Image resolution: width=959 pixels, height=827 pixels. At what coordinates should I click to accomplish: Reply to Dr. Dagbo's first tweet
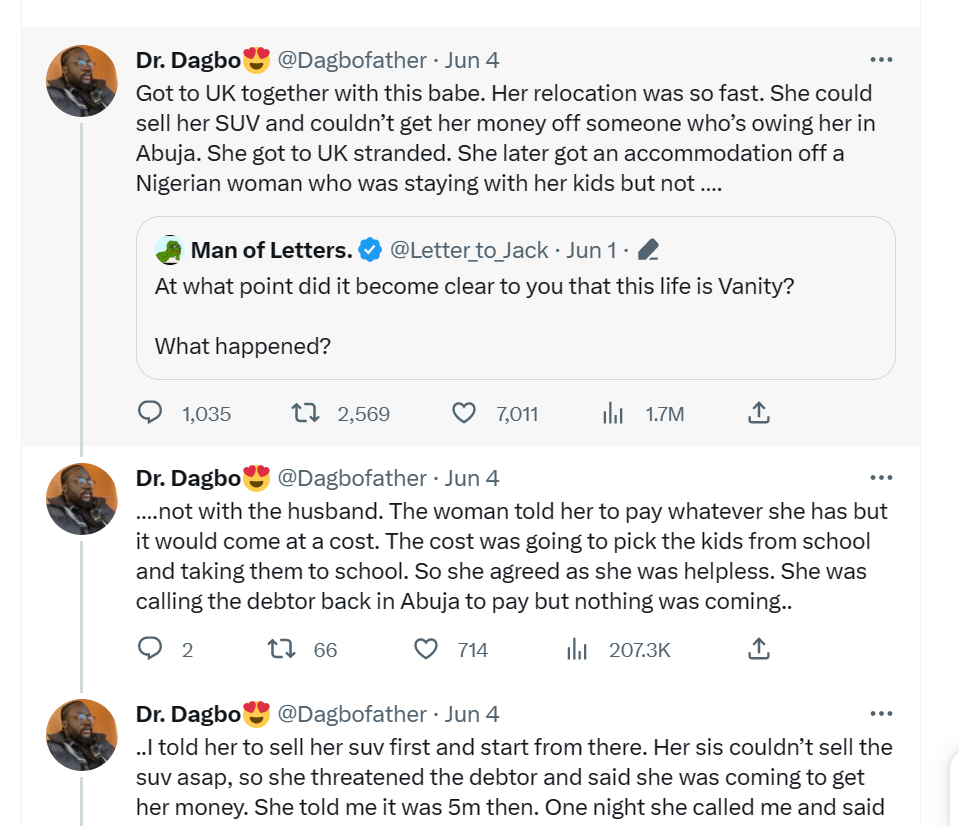click(150, 412)
